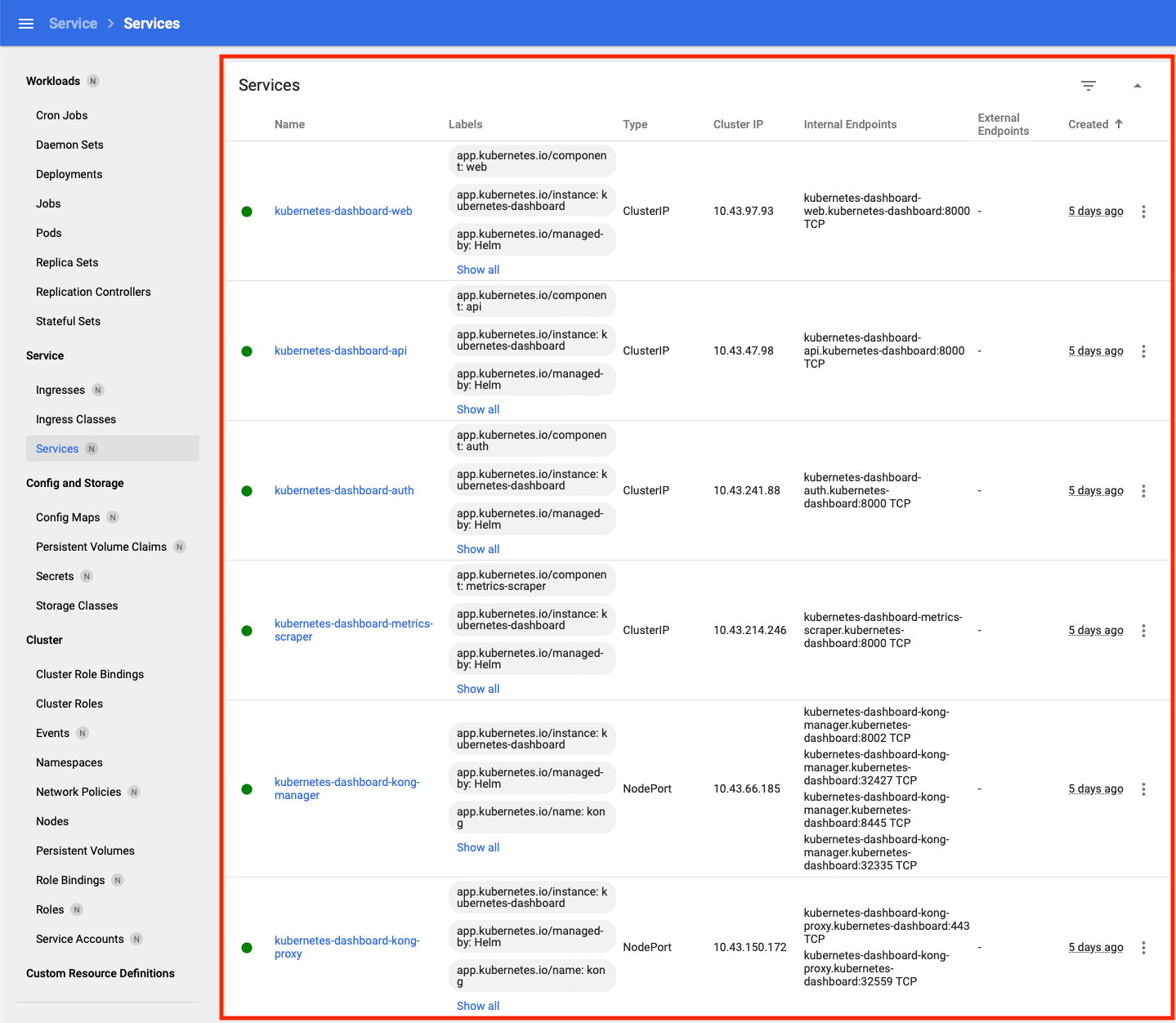
Task: Open kubernetes-dashboard-api service link
Action: click(341, 351)
